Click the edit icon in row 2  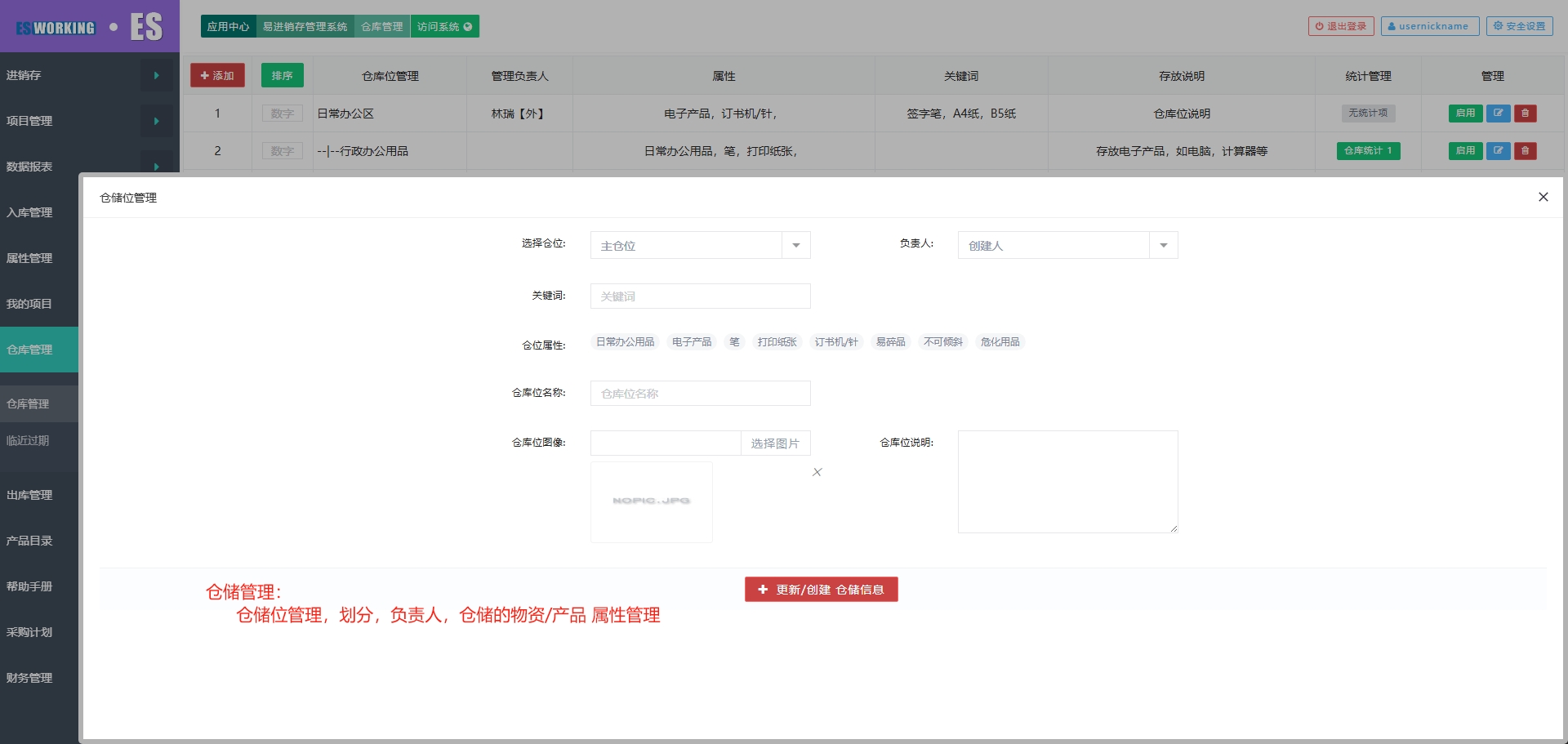(x=1498, y=151)
